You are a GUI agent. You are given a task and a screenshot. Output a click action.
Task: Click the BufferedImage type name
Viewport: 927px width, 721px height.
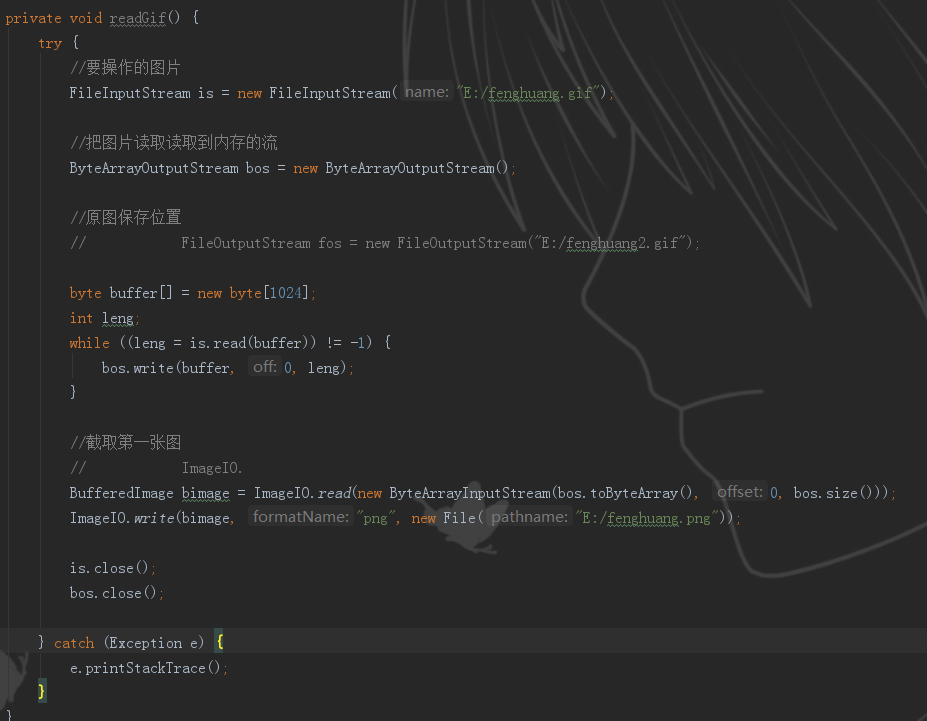point(121,493)
